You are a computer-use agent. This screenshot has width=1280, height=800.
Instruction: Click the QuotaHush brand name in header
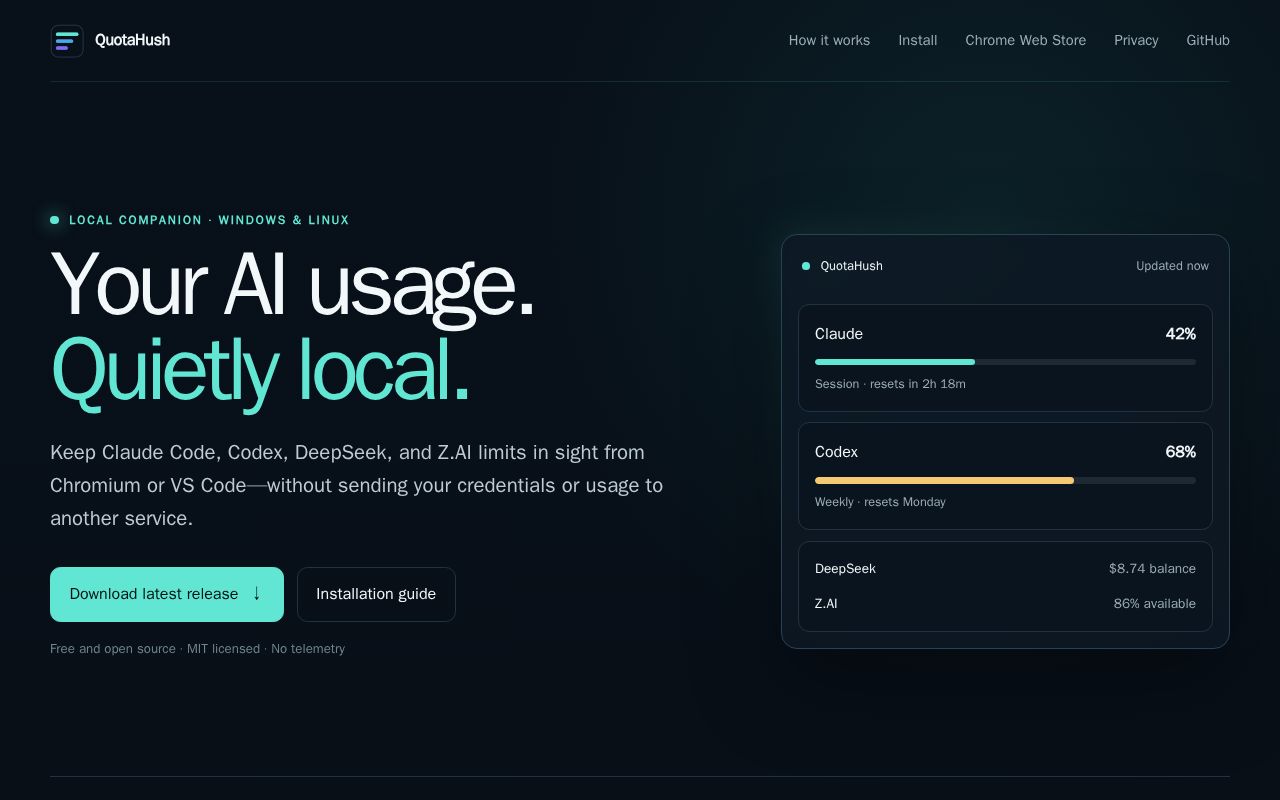click(132, 40)
